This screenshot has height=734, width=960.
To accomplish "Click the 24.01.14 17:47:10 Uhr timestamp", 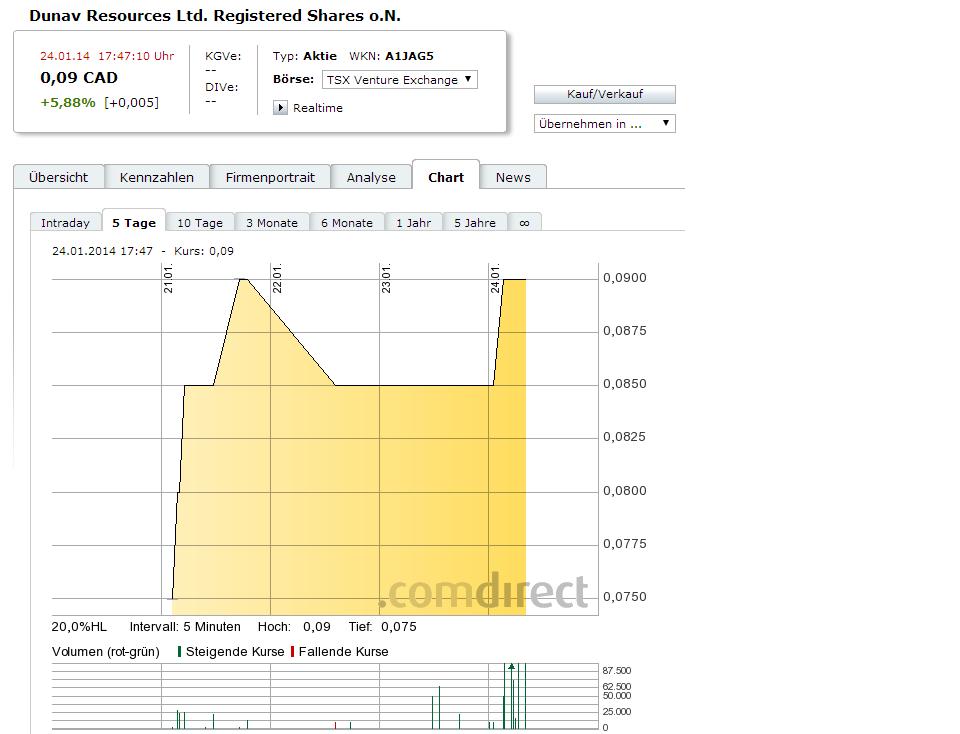I will click(x=107, y=56).
